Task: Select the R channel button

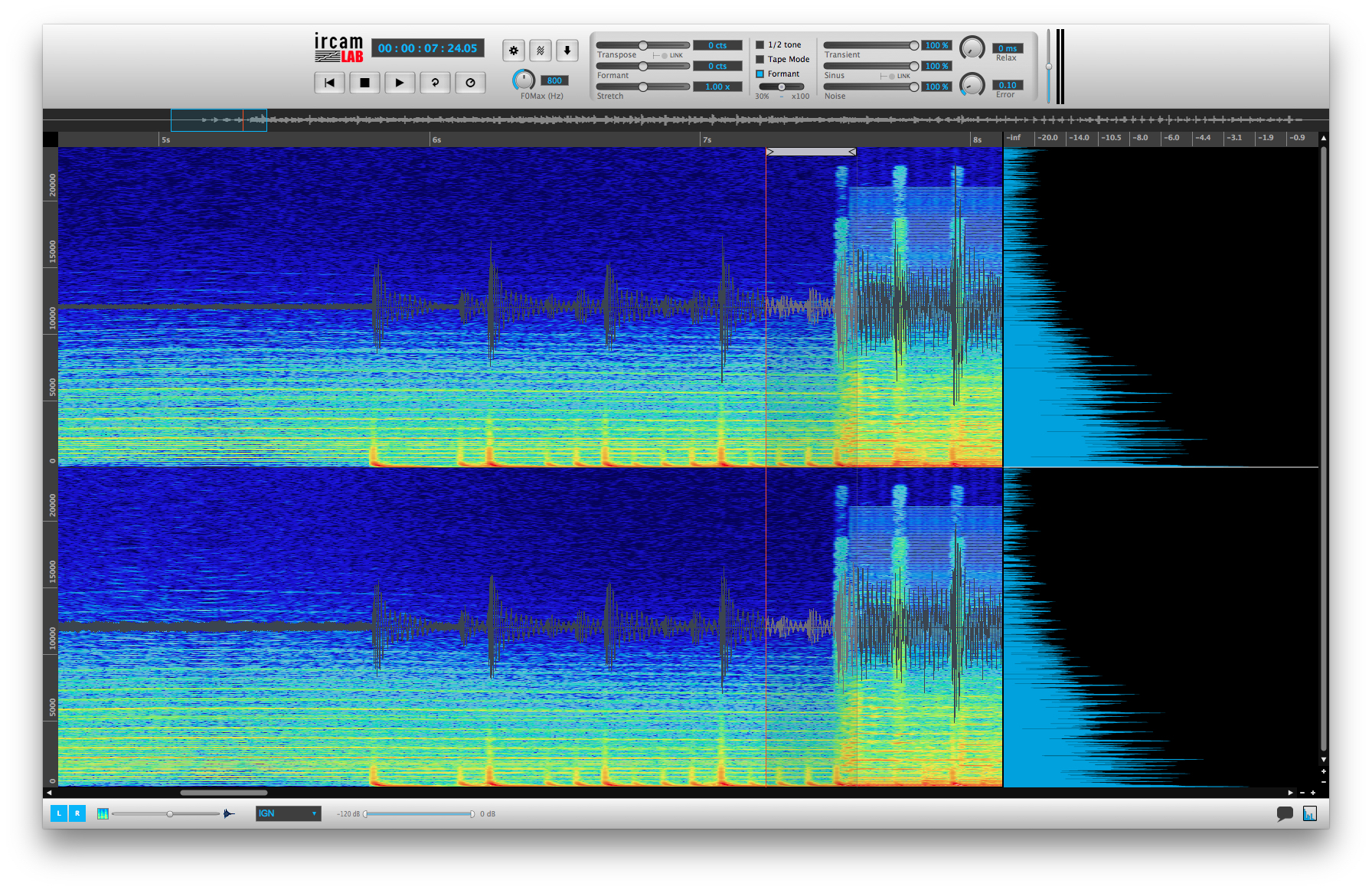Action: coord(77,813)
